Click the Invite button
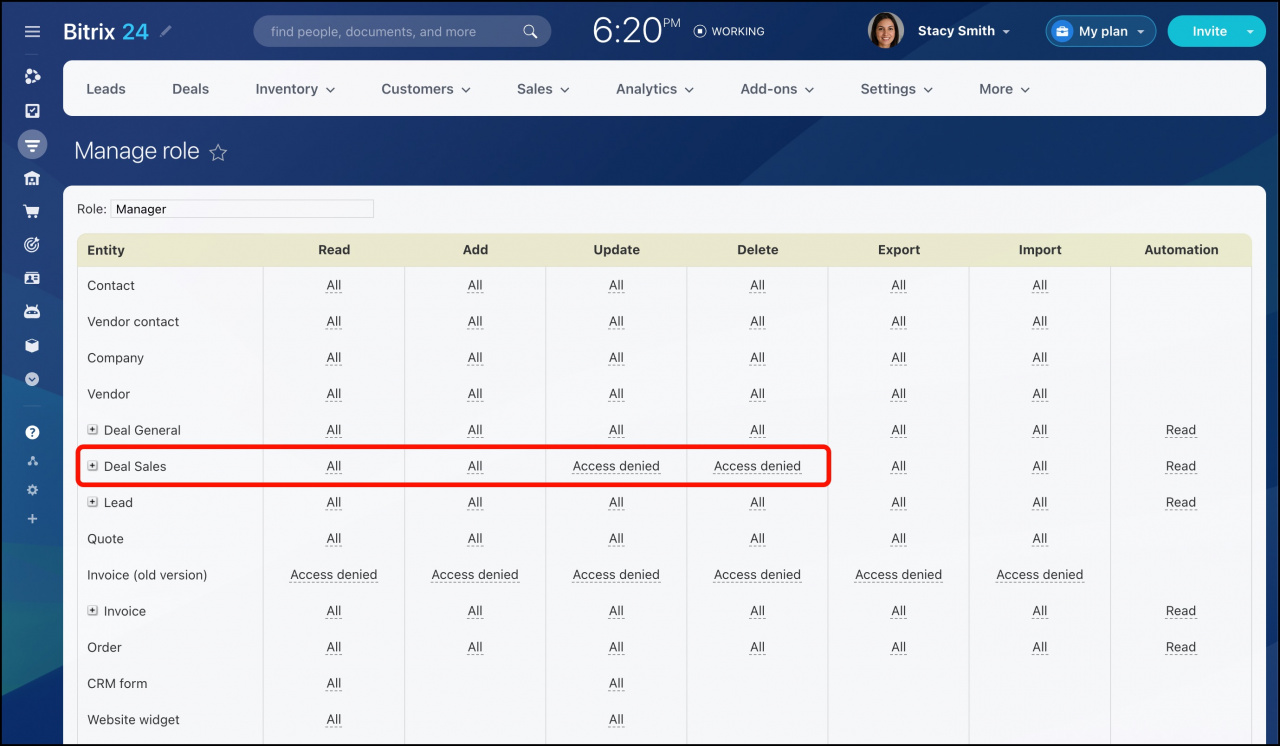This screenshot has width=1280, height=746. 1209,31
